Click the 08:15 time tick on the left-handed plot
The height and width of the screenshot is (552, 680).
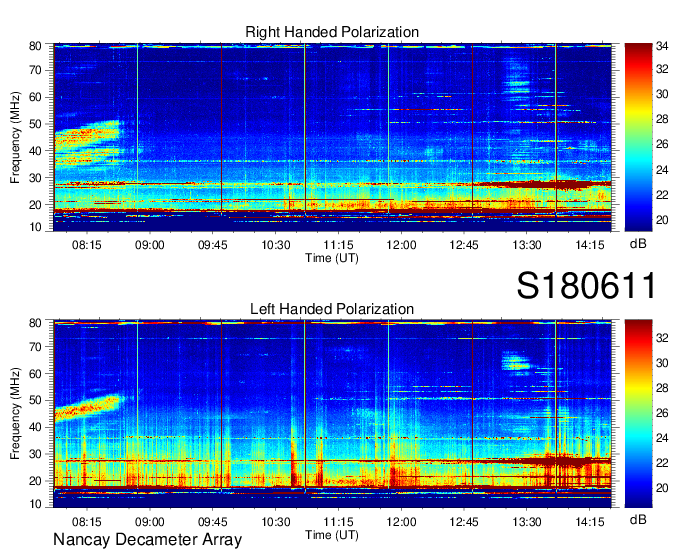pyautogui.click(x=87, y=522)
